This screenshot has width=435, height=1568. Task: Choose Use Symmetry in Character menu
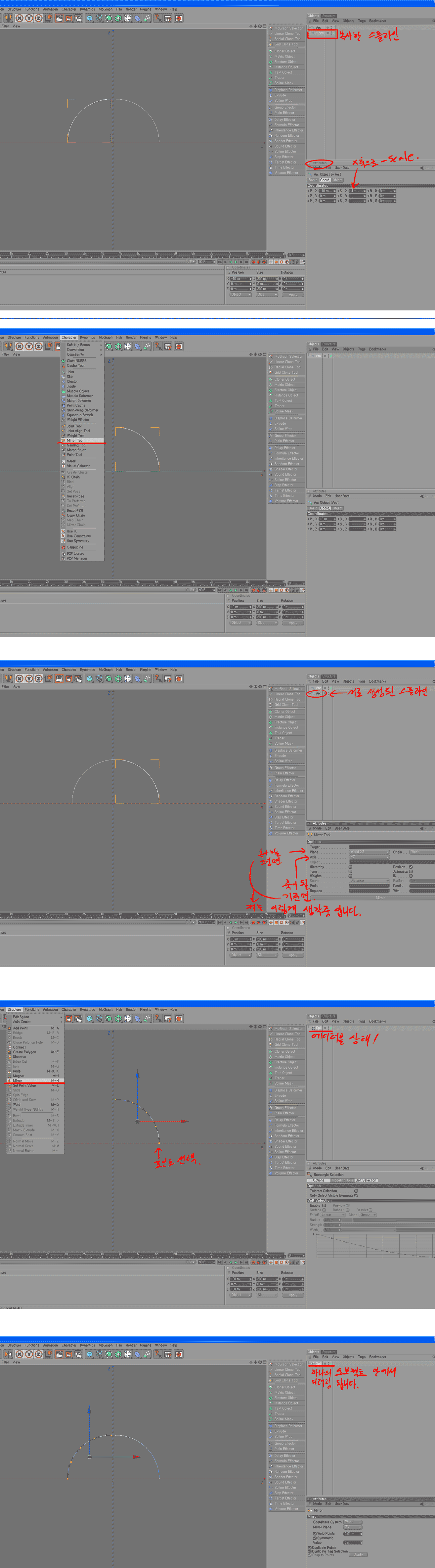81,540
